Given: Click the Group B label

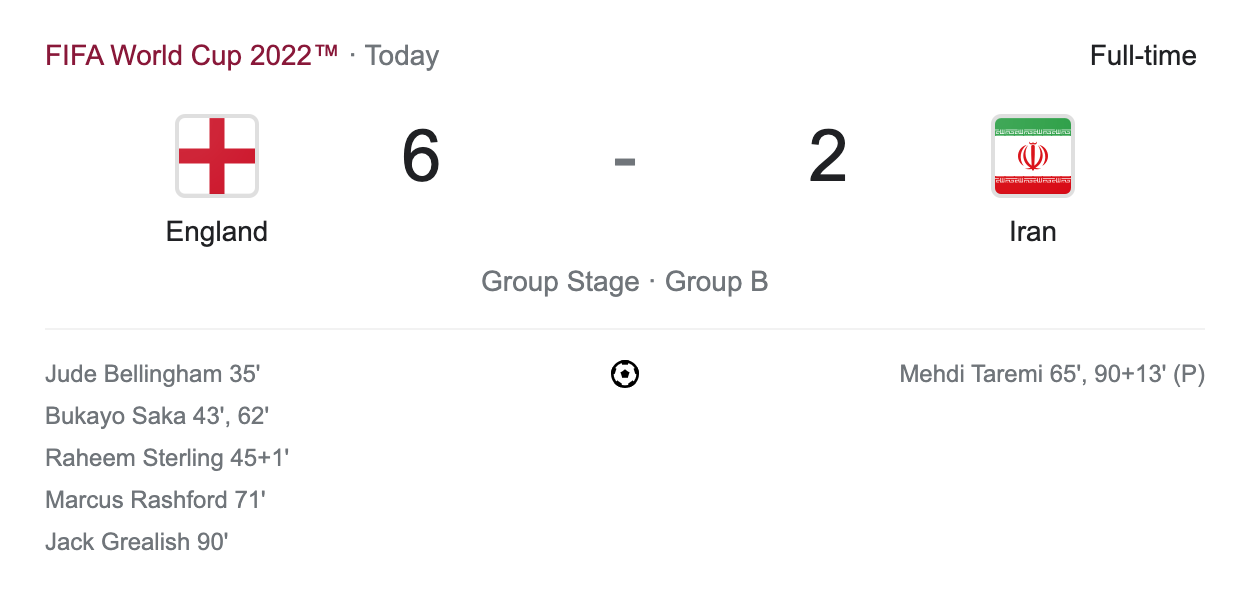Looking at the screenshot, I should tap(716, 282).
